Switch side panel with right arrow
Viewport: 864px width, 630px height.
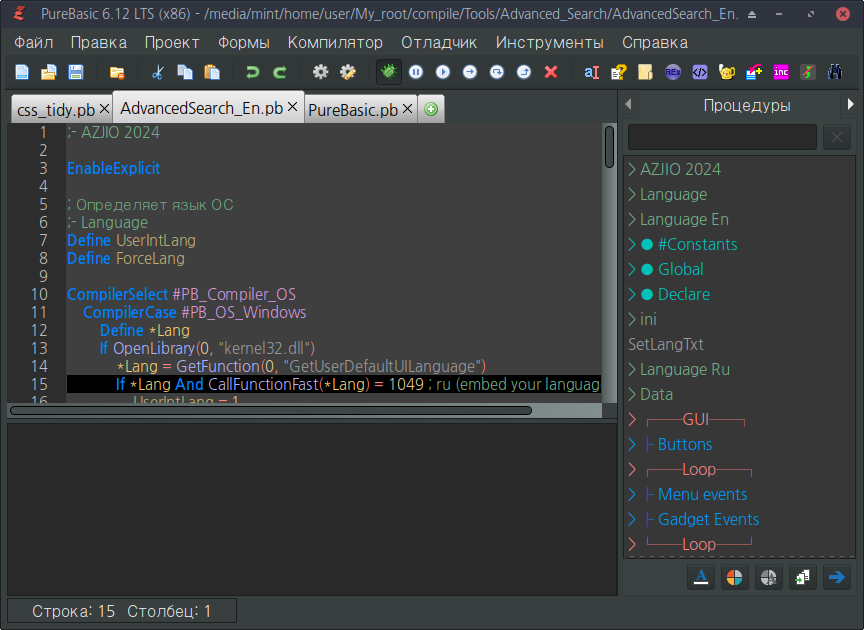click(x=850, y=104)
